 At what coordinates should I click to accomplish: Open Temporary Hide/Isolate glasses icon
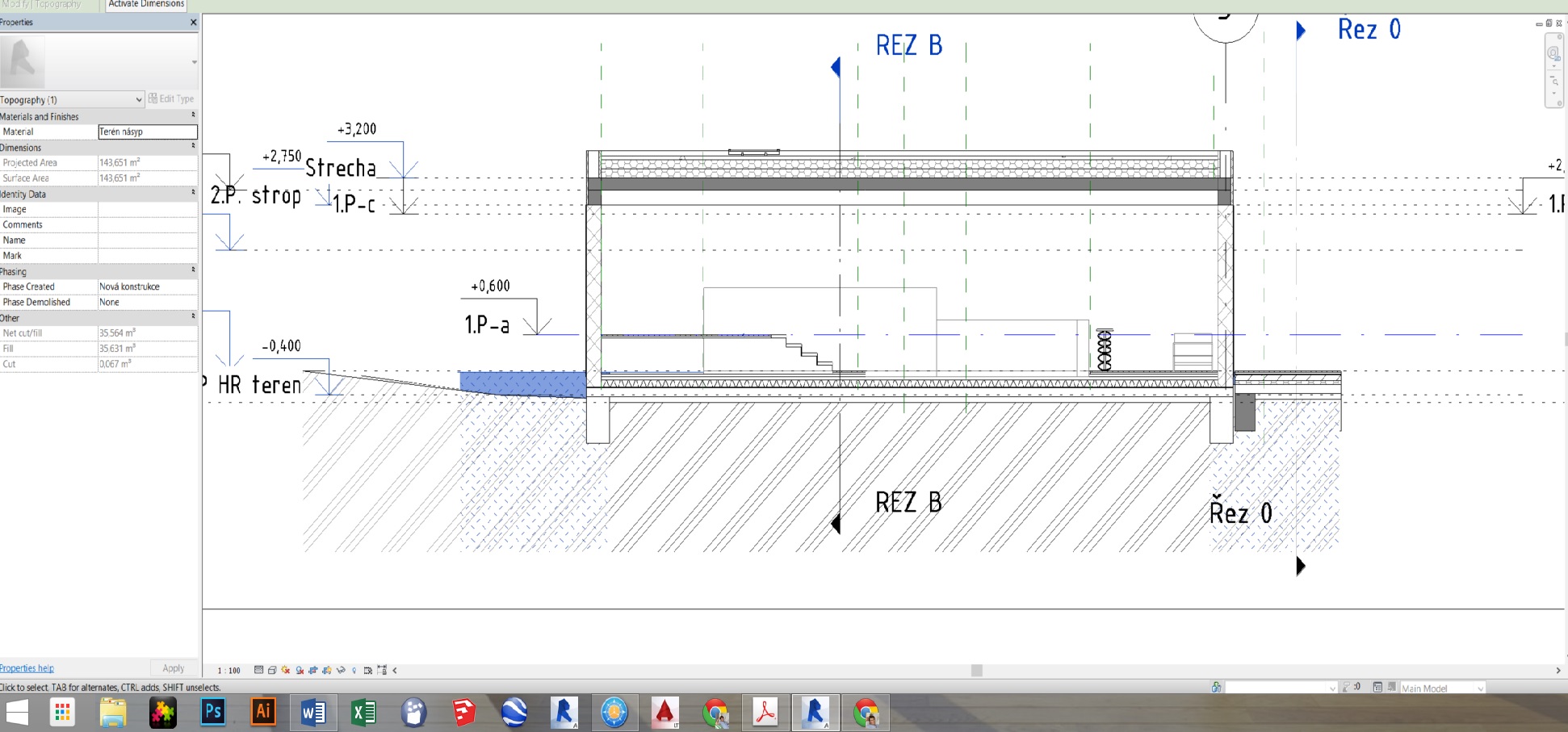click(341, 670)
